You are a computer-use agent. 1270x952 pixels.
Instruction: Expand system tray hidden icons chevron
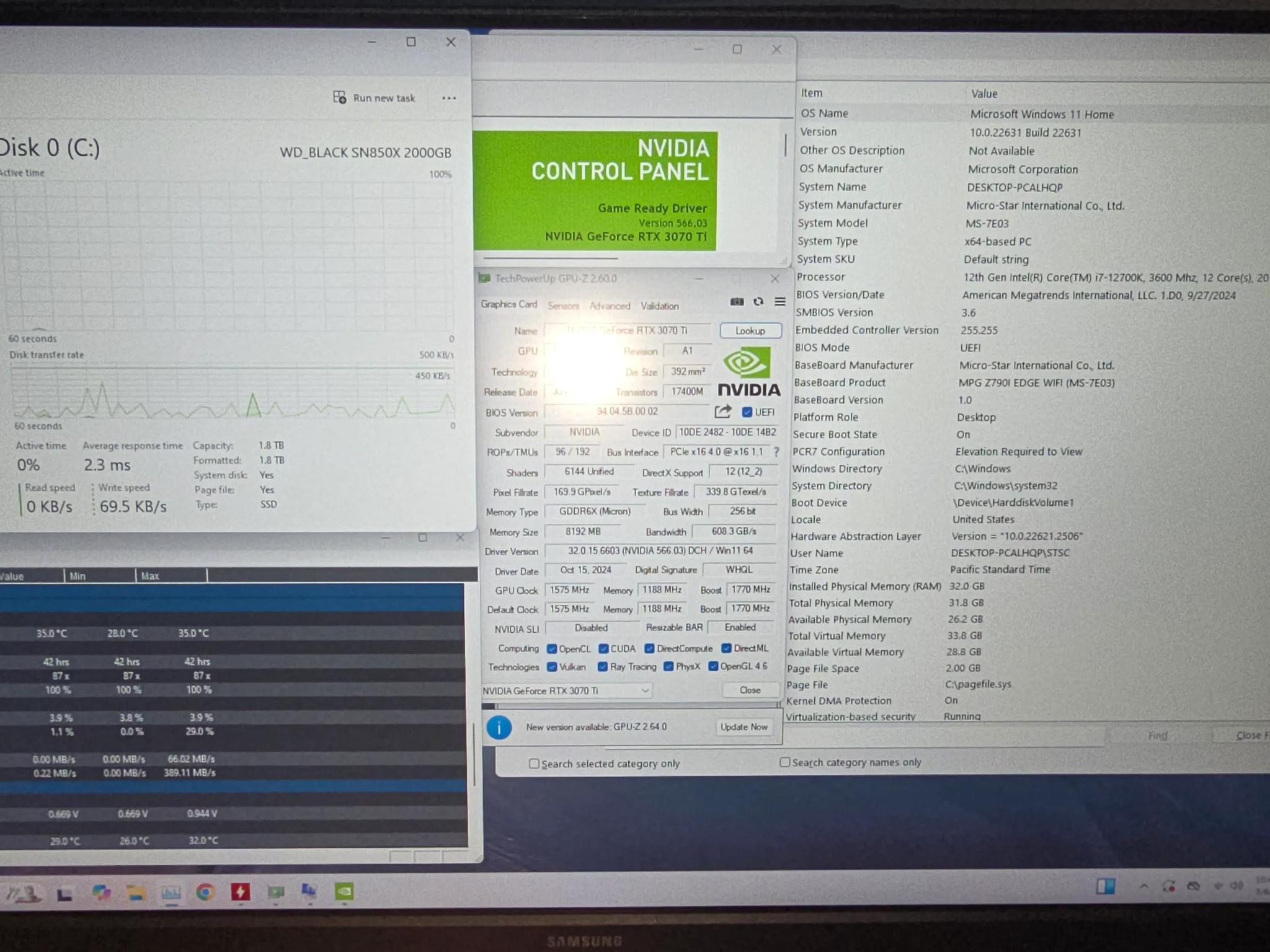(1143, 886)
